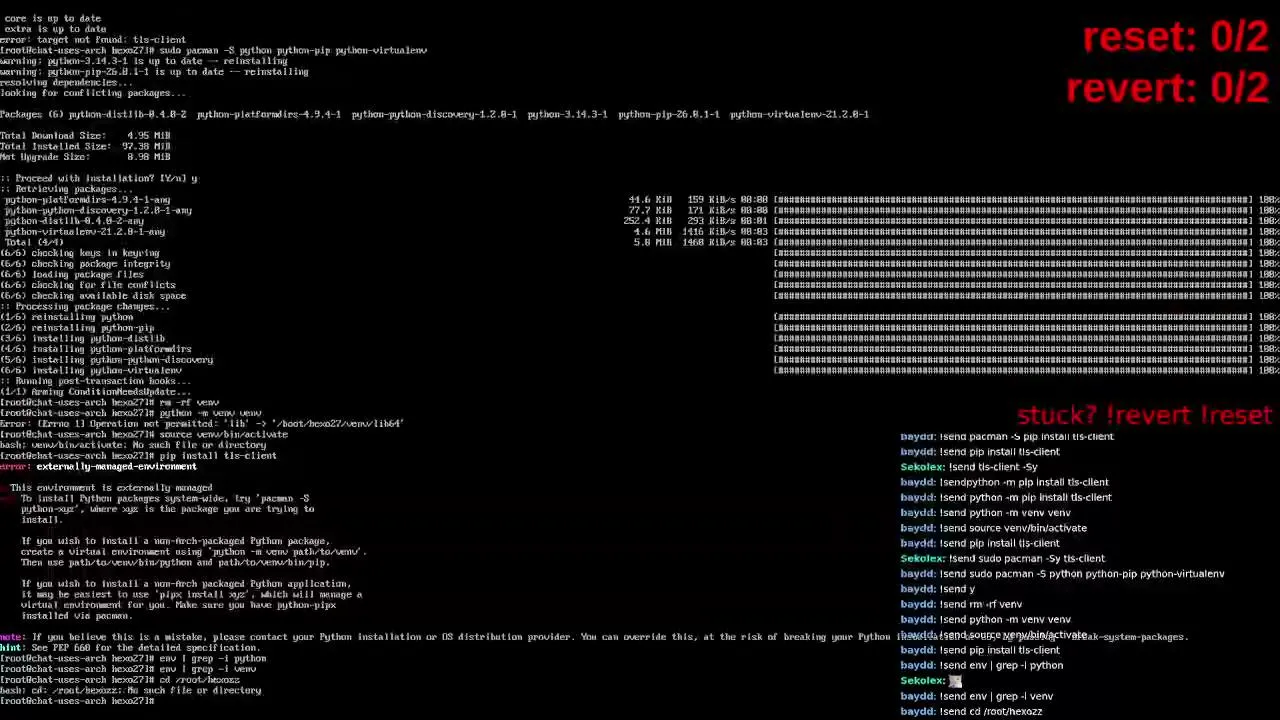Click '(6/6) checking available disk space' line
The height and width of the screenshot is (720, 1280).
[93, 296]
